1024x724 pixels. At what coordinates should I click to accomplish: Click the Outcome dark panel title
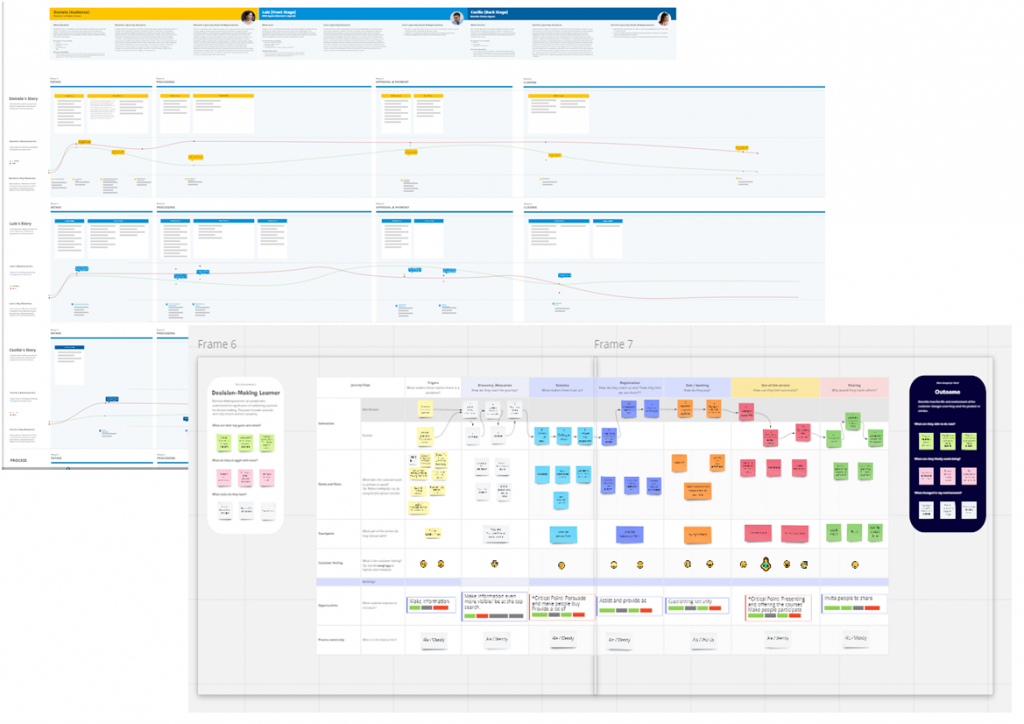coord(947,392)
